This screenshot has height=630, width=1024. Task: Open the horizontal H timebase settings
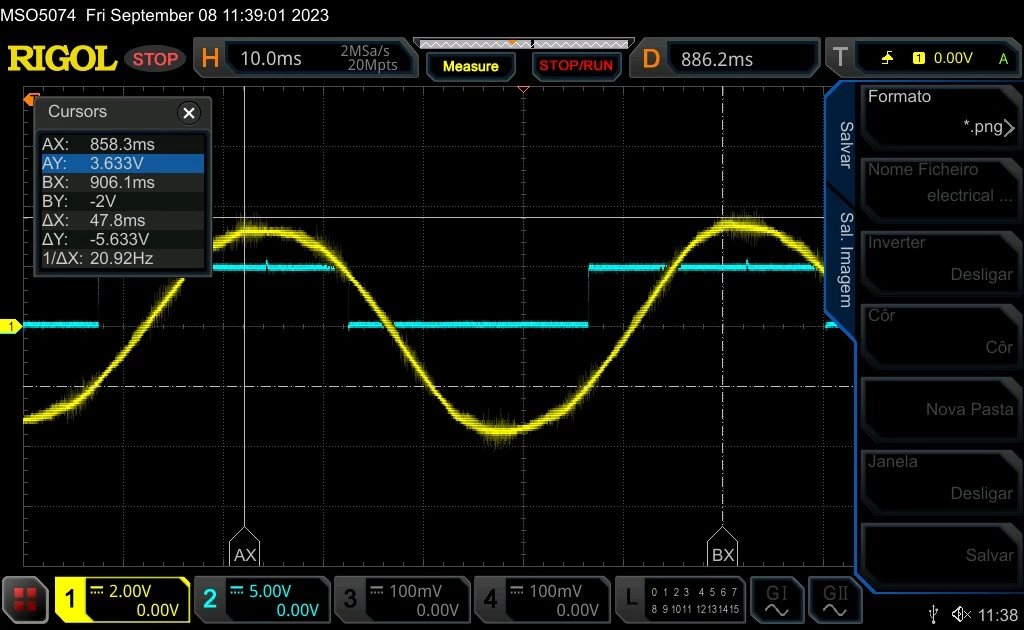[x=210, y=58]
